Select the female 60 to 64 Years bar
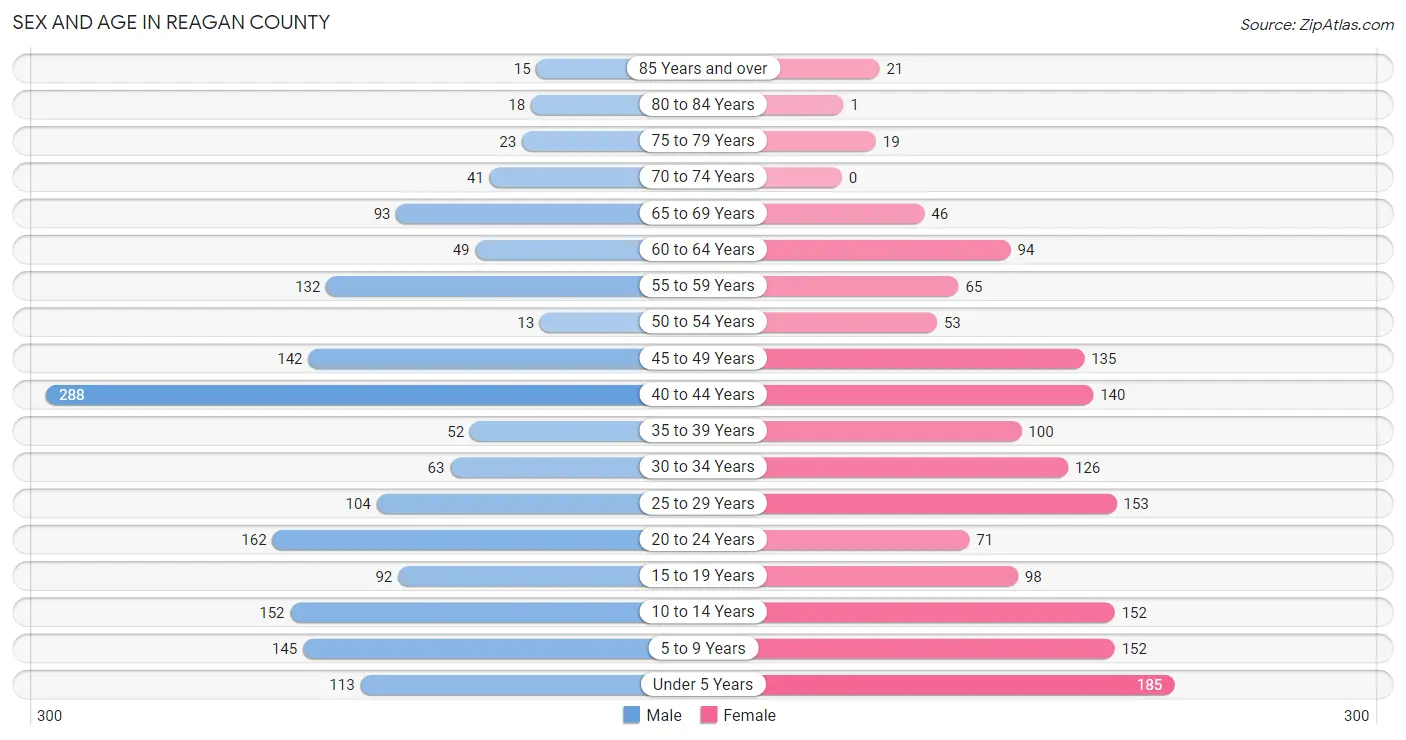The image size is (1406, 740). 887,250
